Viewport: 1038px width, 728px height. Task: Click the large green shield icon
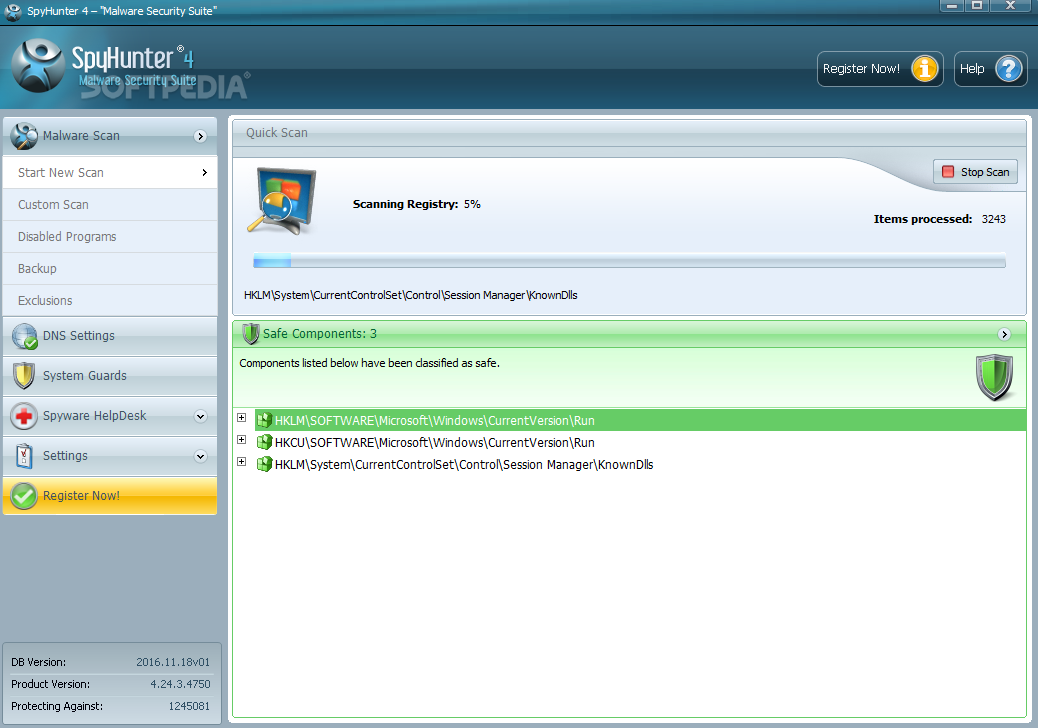pyautogui.click(x=994, y=378)
